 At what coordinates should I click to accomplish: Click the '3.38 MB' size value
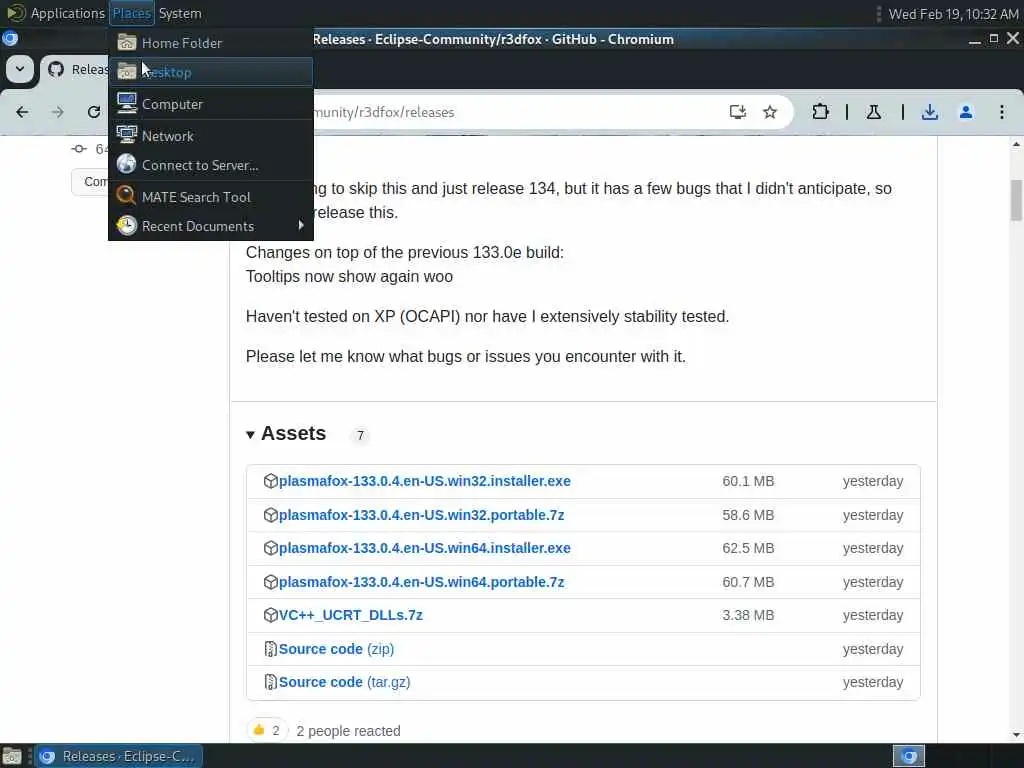tap(748, 616)
